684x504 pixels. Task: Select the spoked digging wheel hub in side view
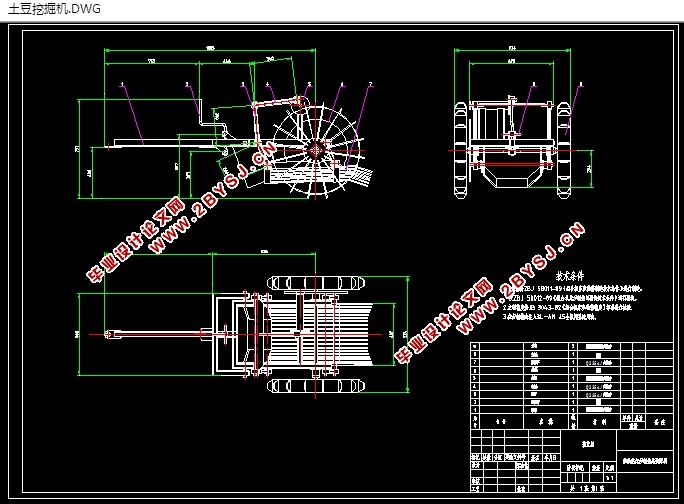point(315,151)
